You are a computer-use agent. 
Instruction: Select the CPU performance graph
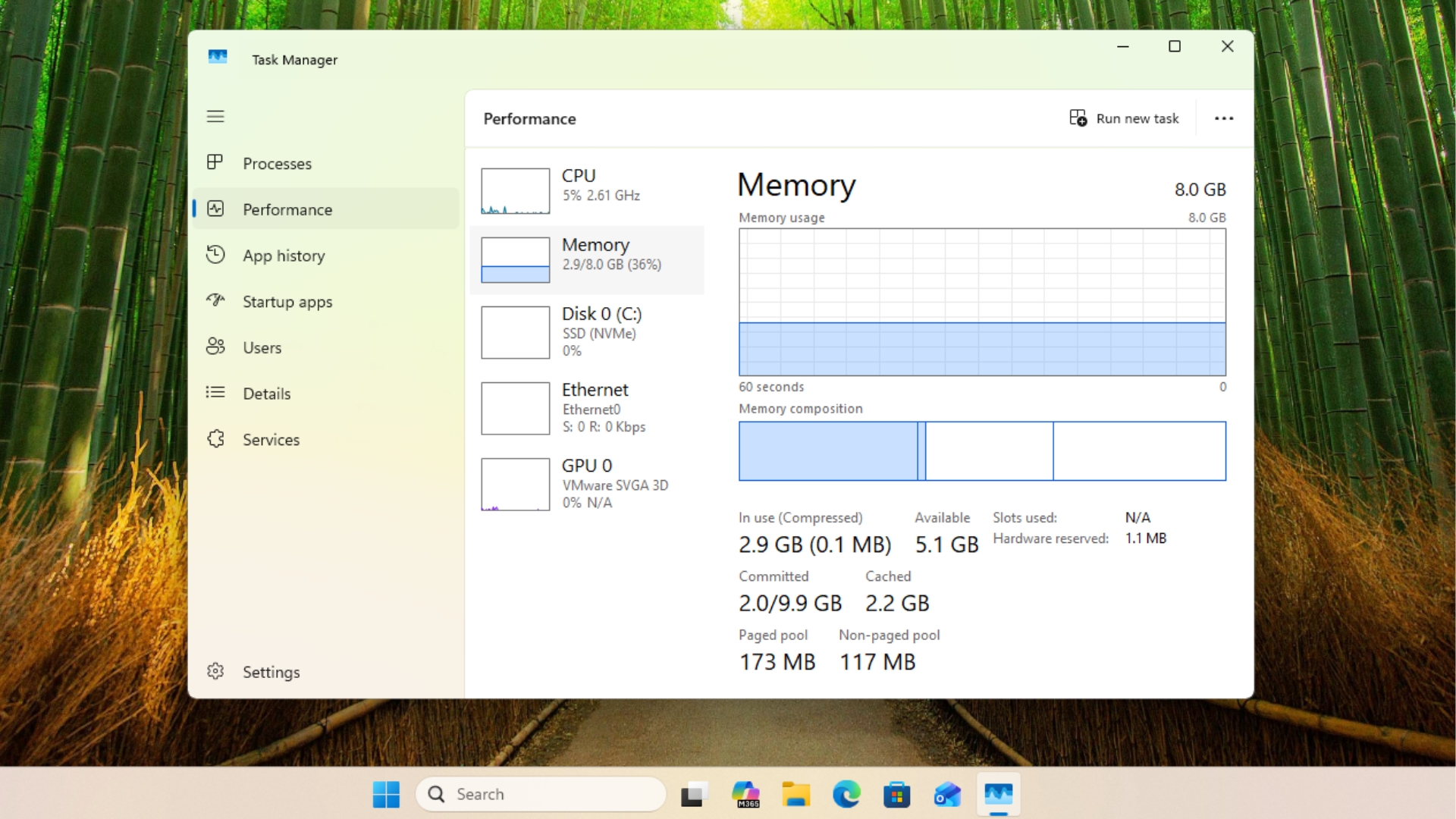pos(515,190)
